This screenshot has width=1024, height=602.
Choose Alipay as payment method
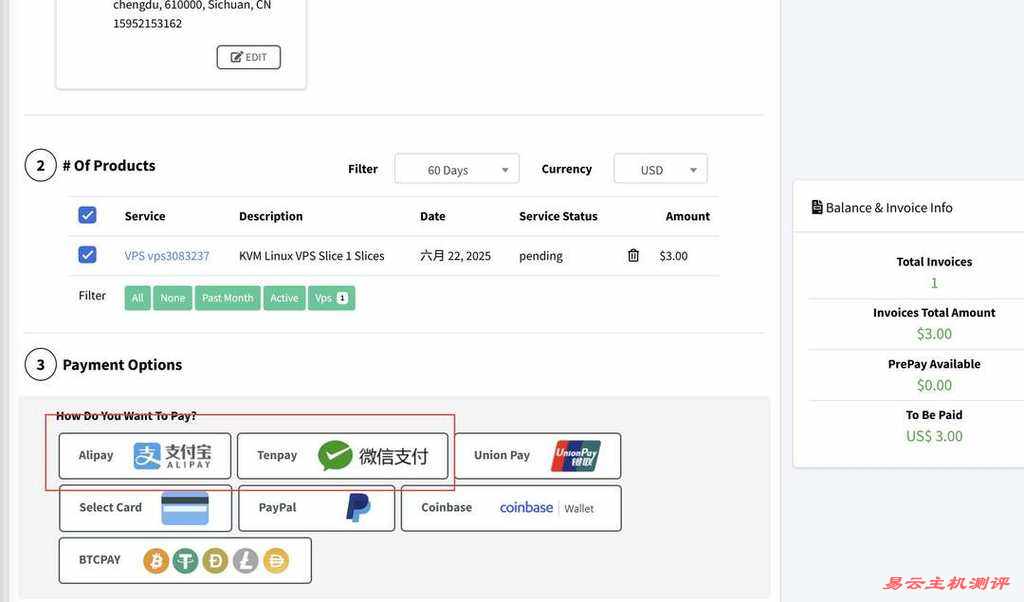pos(145,456)
